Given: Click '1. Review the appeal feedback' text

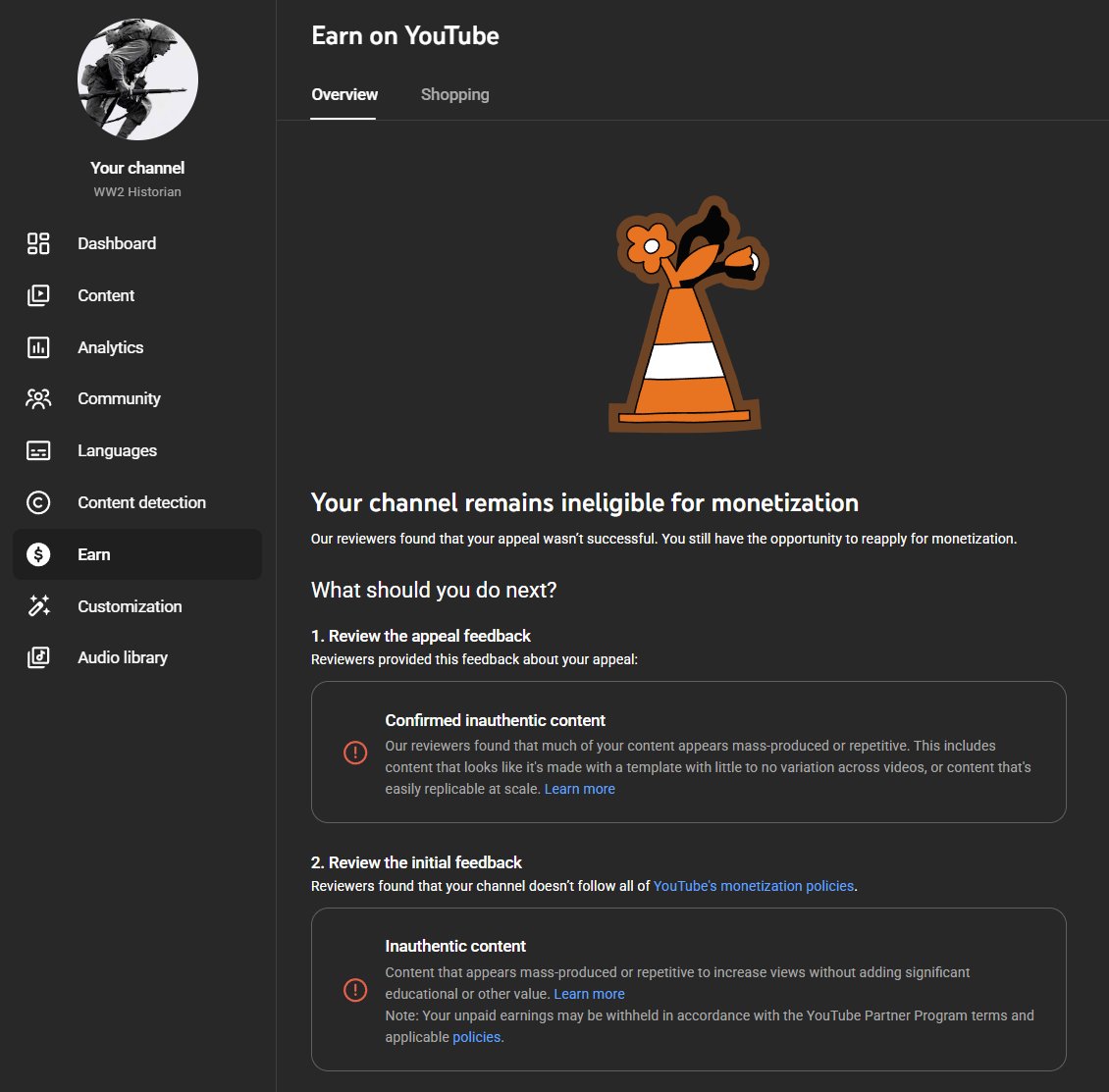Looking at the screenshot, I should pos(421,636).
